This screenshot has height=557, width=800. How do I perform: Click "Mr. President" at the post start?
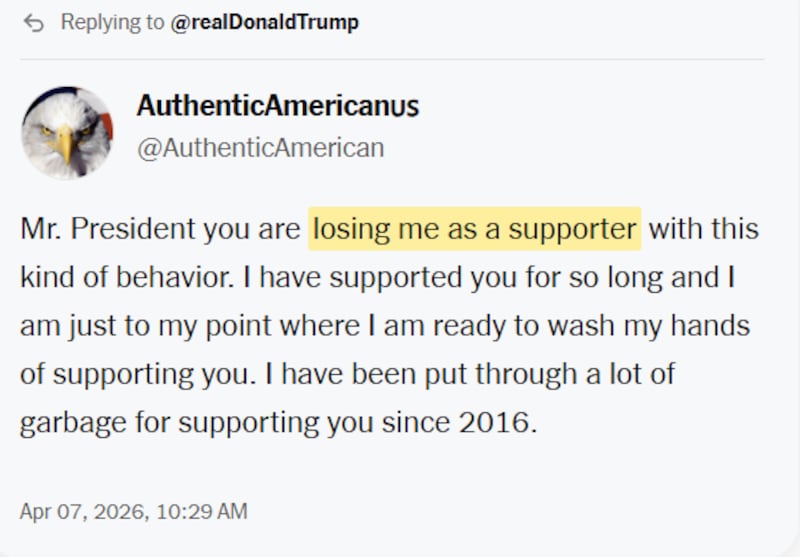[x=82, y=229]
